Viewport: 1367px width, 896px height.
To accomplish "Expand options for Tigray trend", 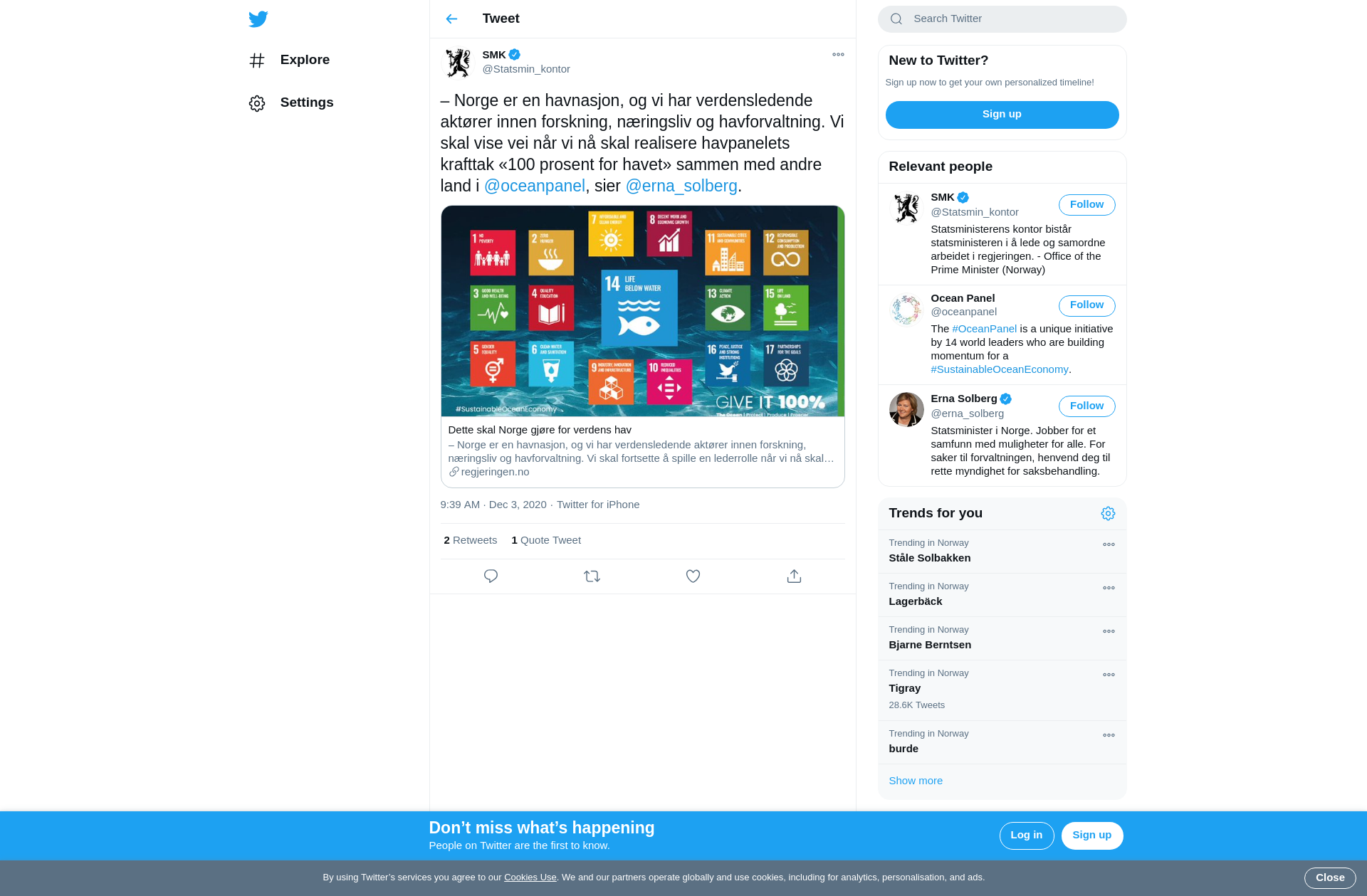I will (x=1109, y=675).
